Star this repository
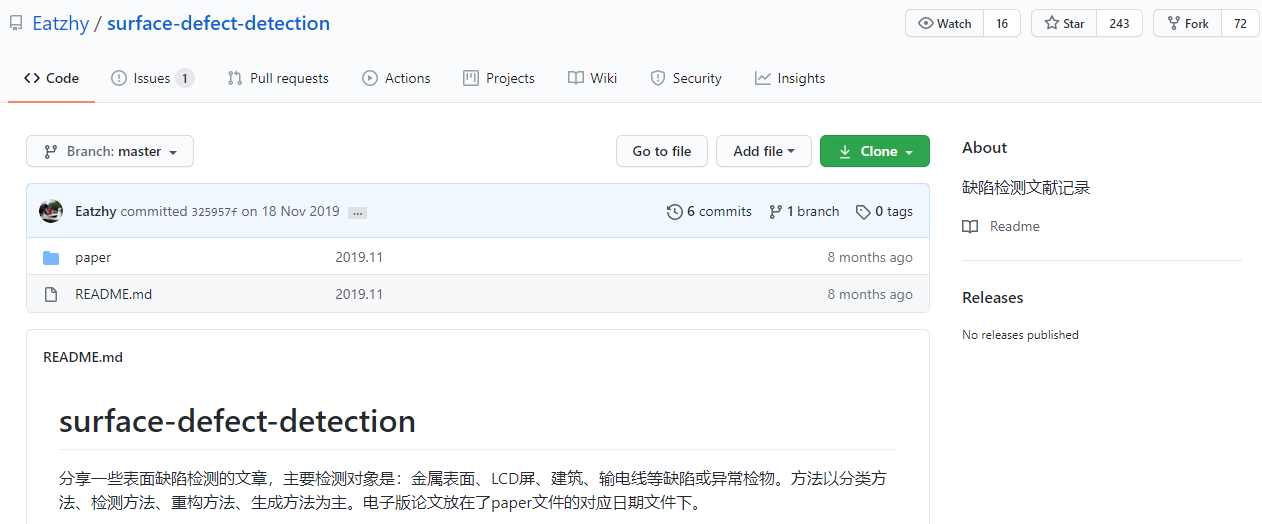This screenshot has height=524, width=1262. click(1064, 24)
